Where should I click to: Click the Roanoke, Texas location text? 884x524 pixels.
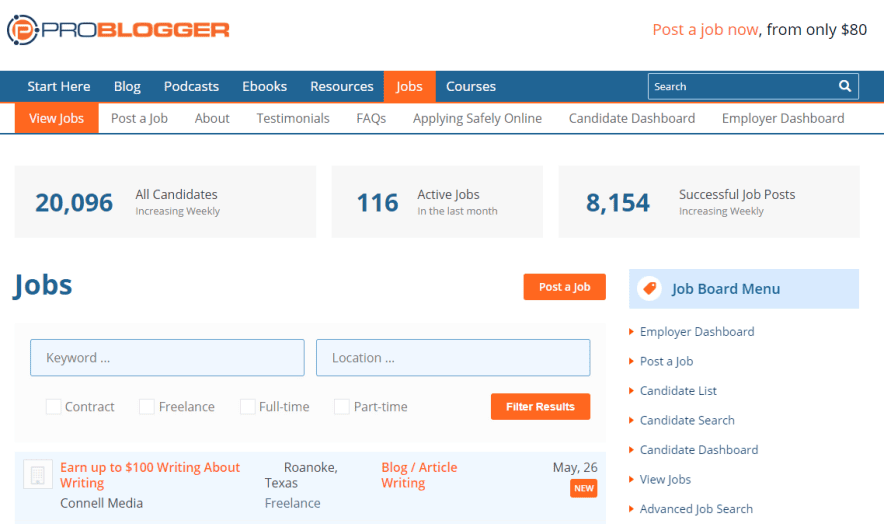click(302, 475)
